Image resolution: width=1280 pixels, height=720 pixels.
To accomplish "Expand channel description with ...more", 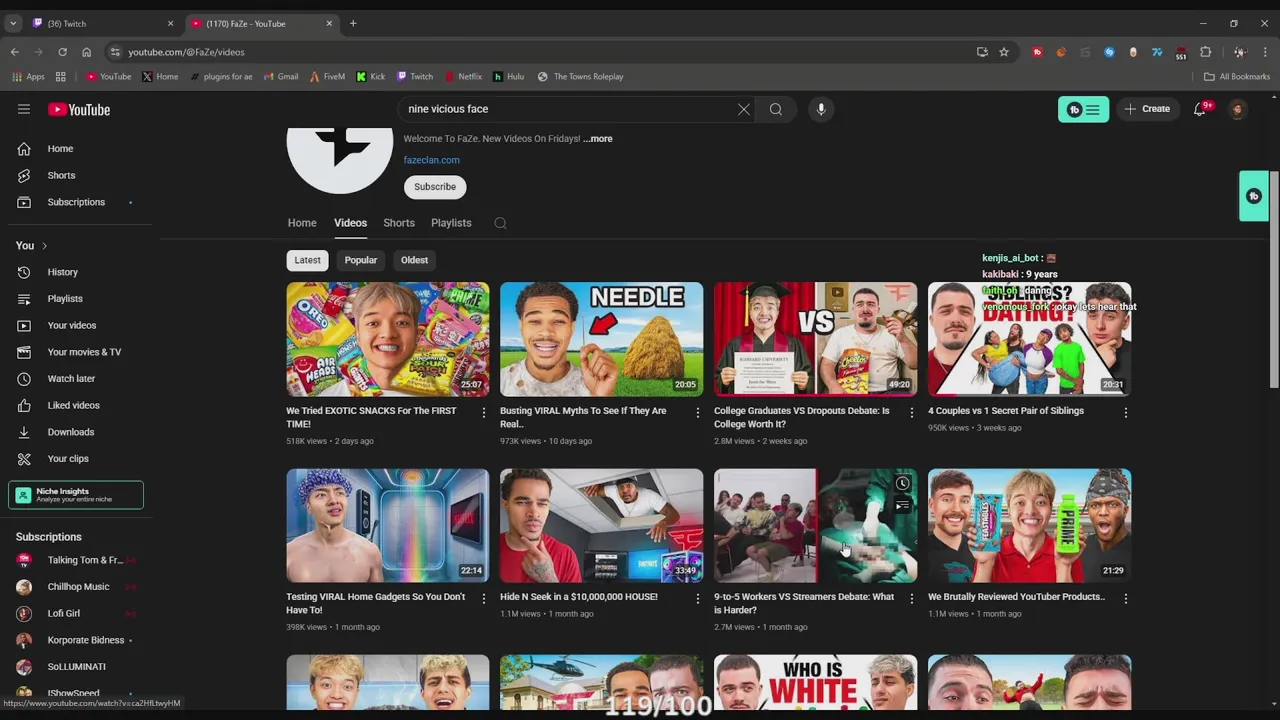I will point(598,139).
